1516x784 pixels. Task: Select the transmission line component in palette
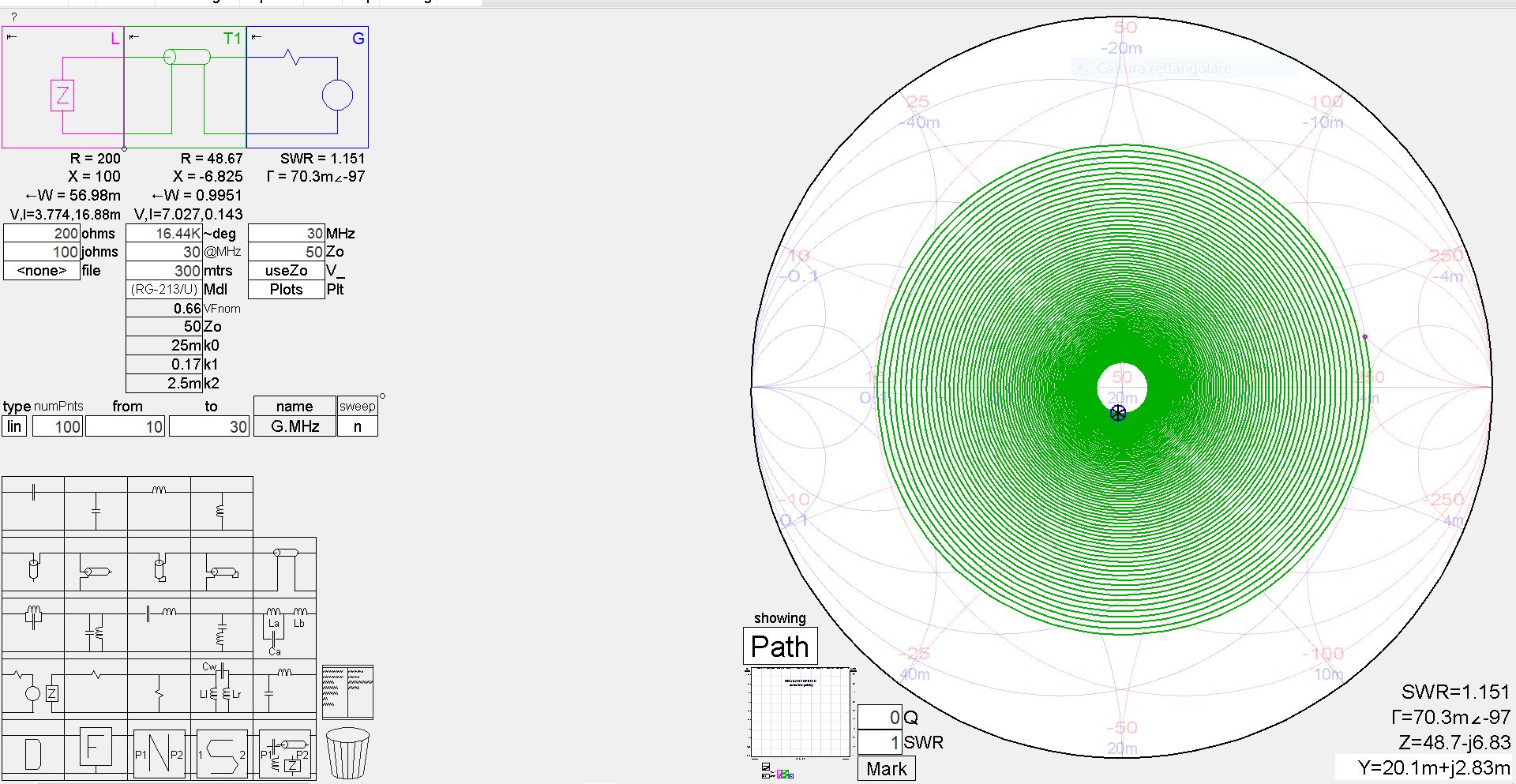tap(285, 565)
